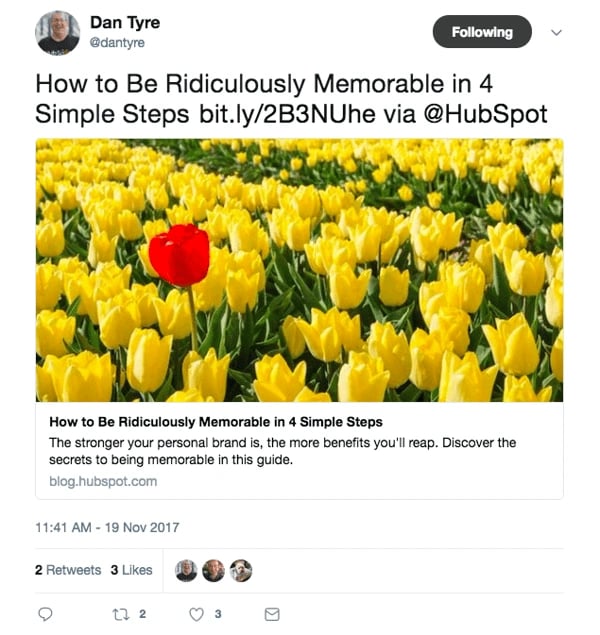Expand tweet options chevron menu
Viewport: 600px width, 635px height.
557,32
